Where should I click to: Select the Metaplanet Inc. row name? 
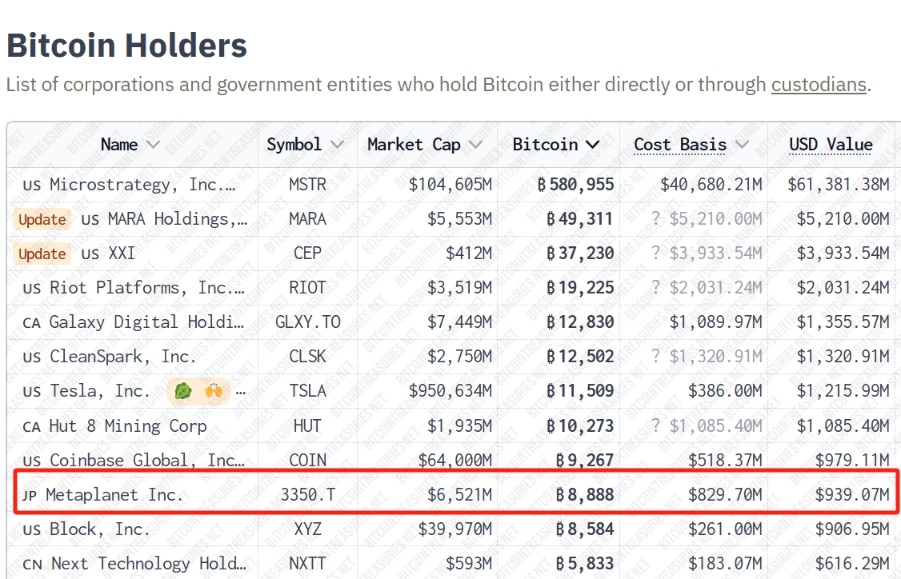[114, 494]
